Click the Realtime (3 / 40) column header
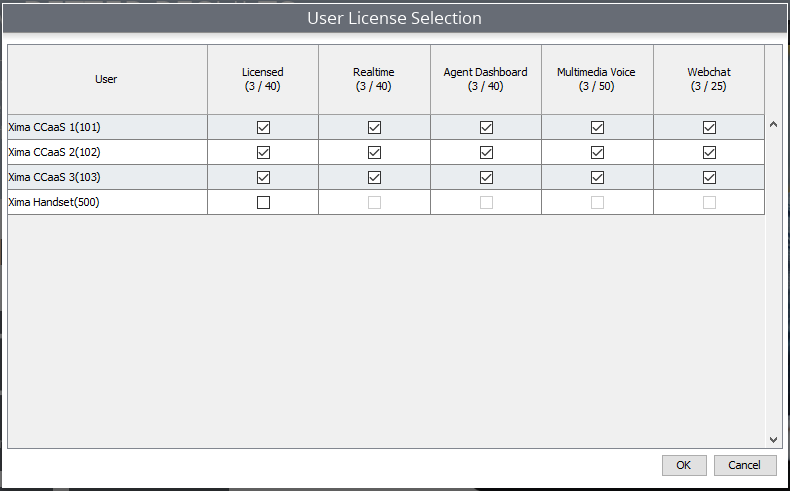Viewport: 790px width, 491px height. pos(374,79)
